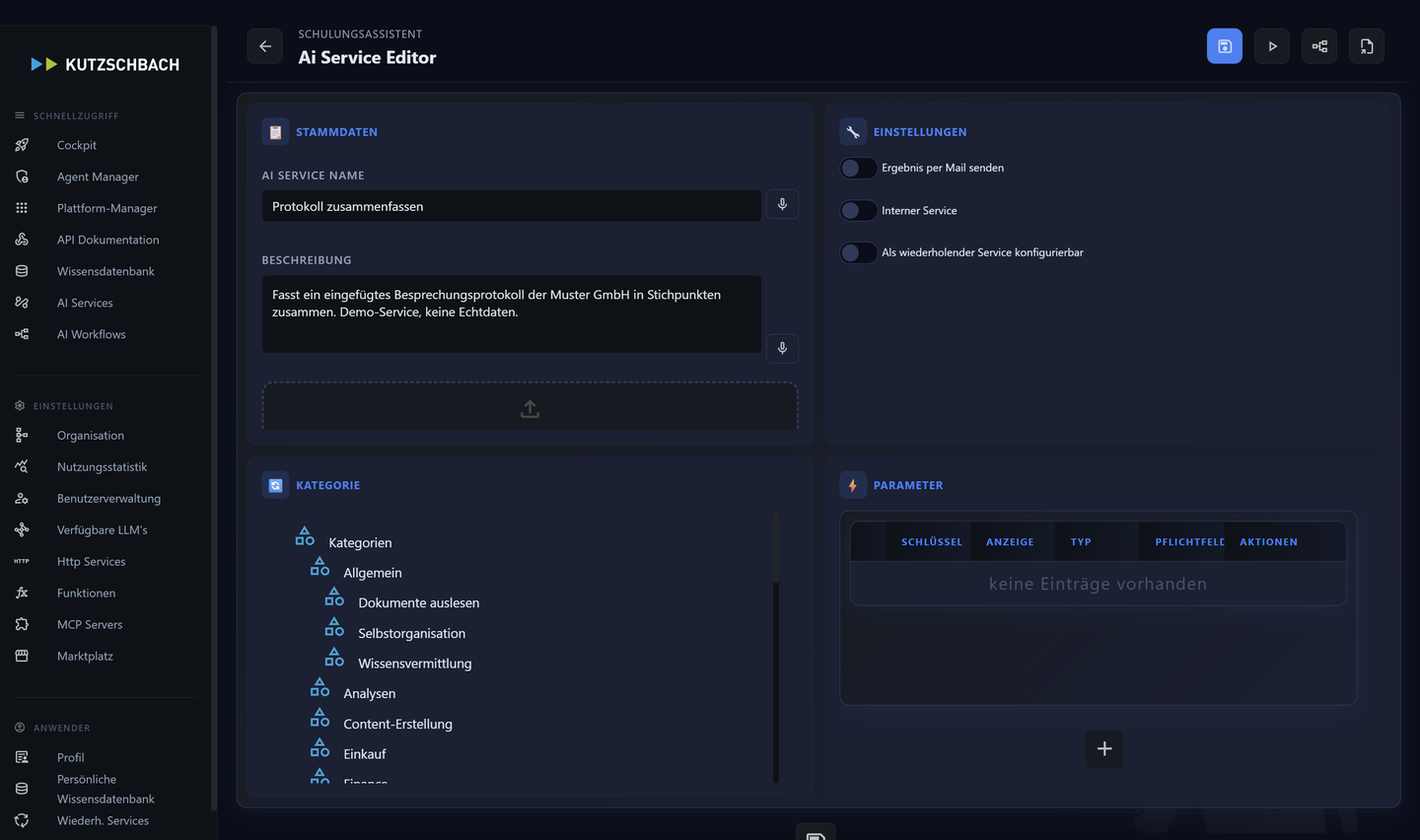
Task: Click Persönliche Wissensdatenbank database icon
Action: (x=22, y=789)
